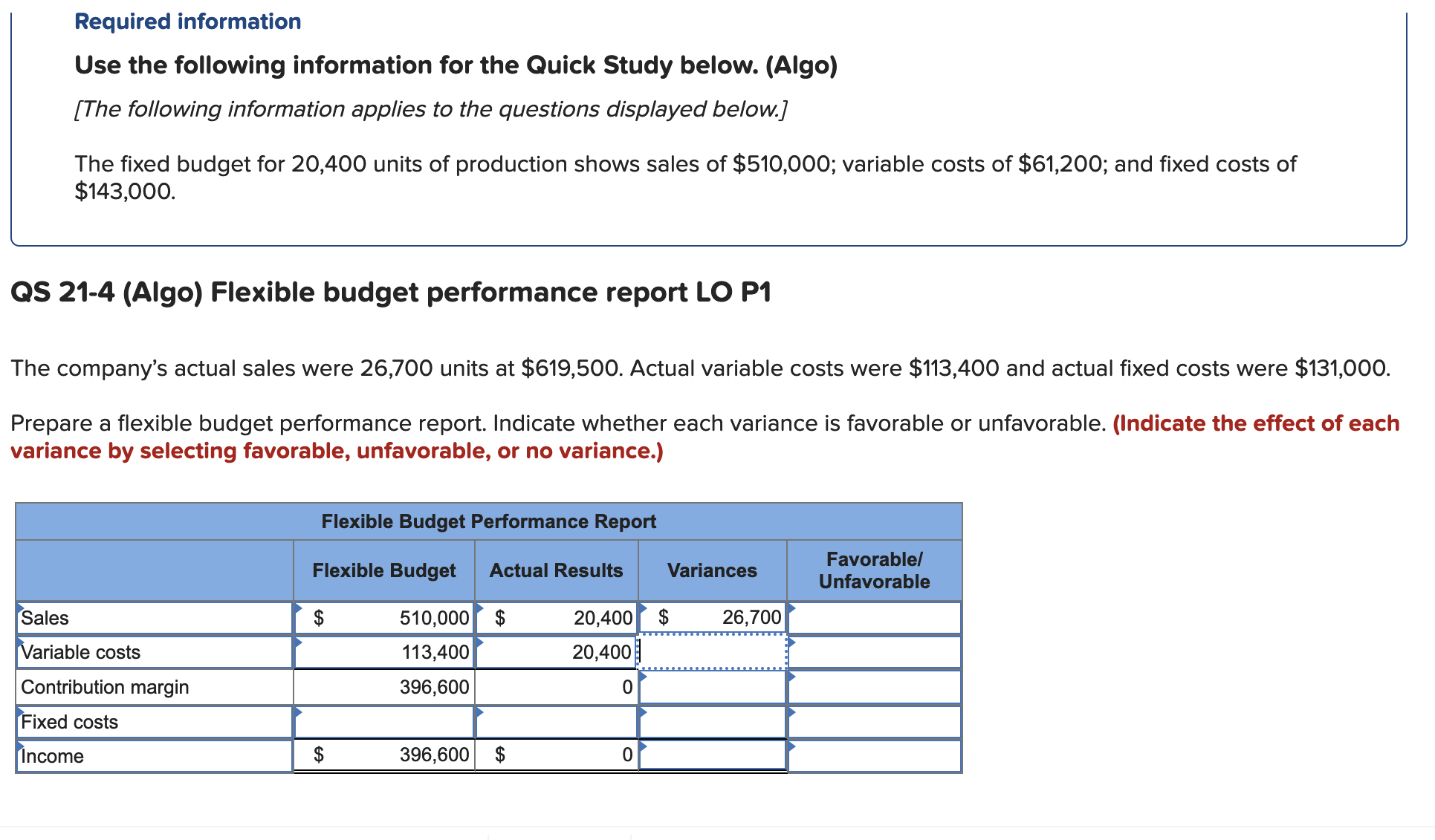Click the Flexible Budget Performance Report header
This screenshot has width=1435, height=840.
(488, 521)
